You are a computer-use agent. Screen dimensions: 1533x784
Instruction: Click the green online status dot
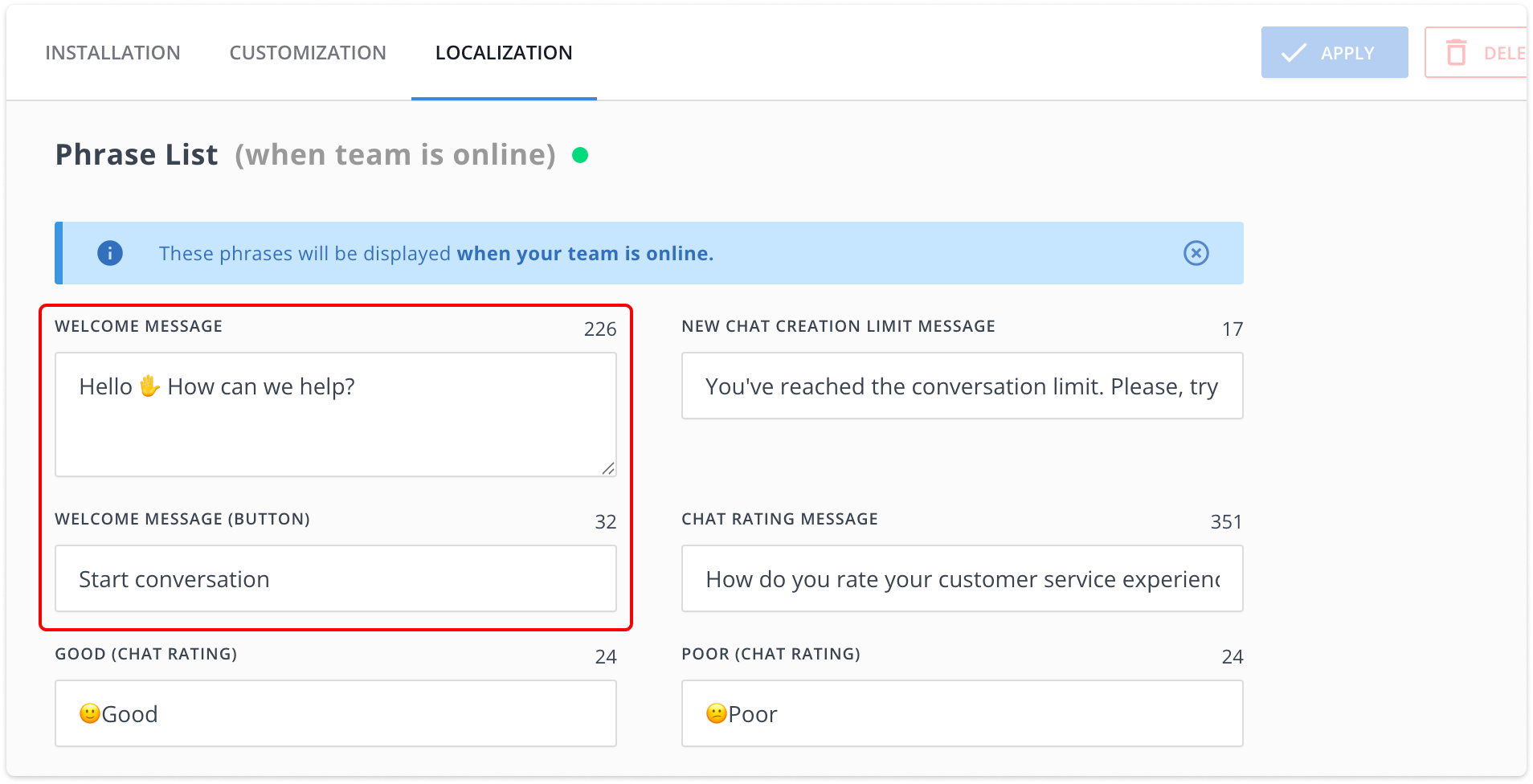point(581,154)
